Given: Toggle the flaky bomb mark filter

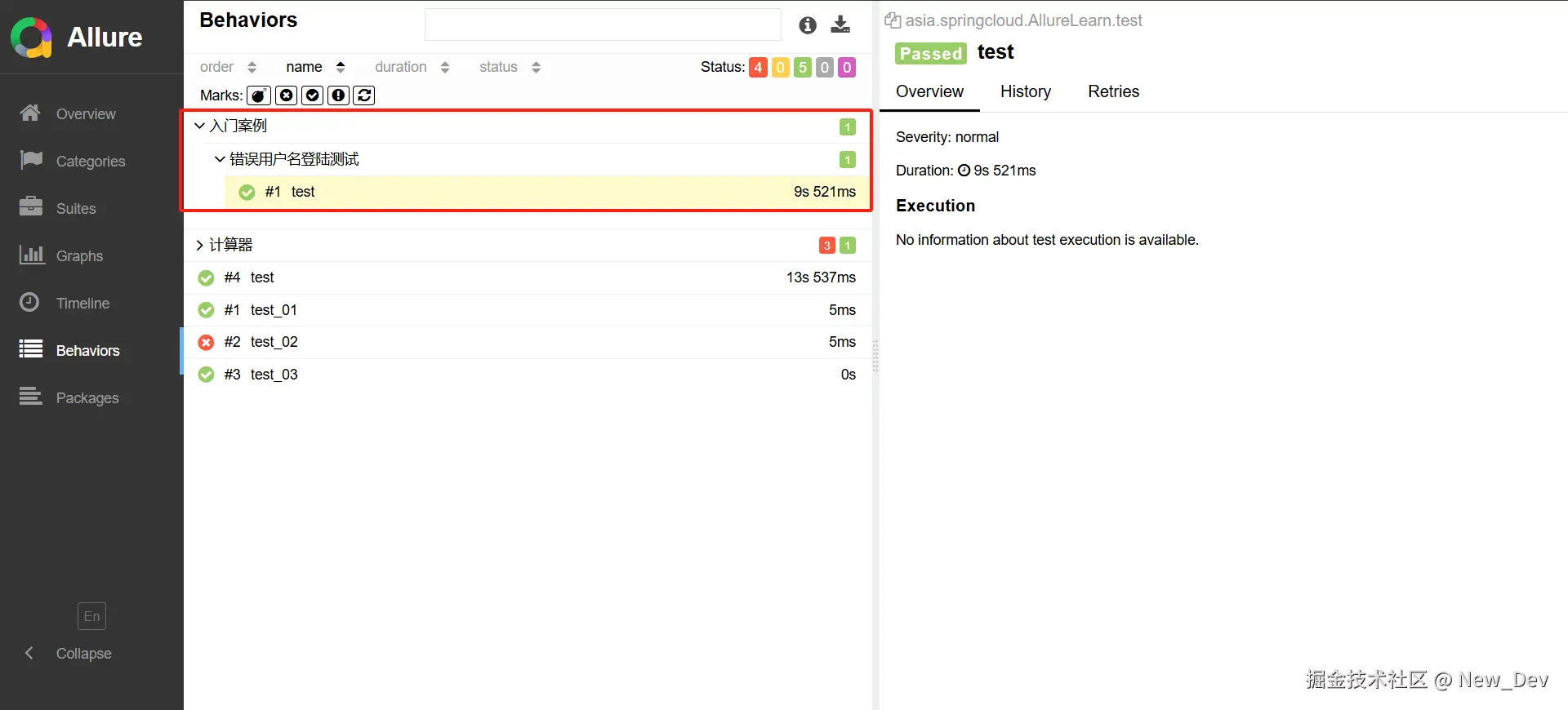Looking at the screenshot, I should pos(259,95).
